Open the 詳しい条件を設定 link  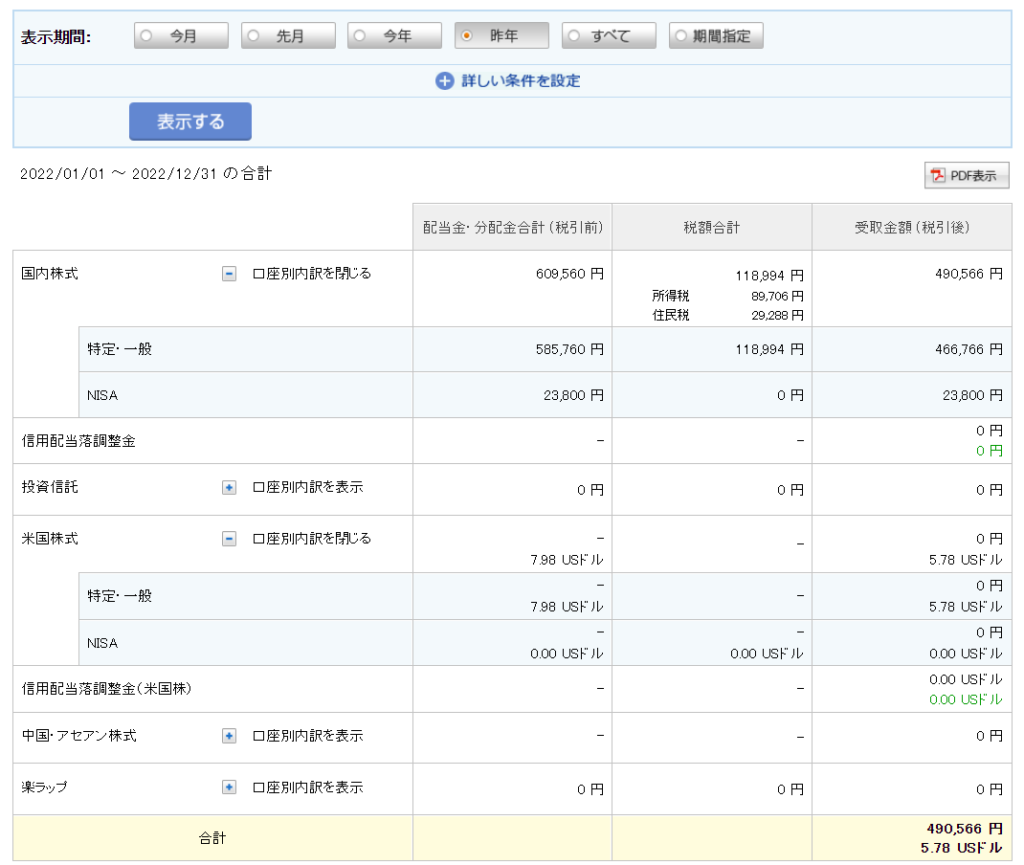click(x=520, y=81)
